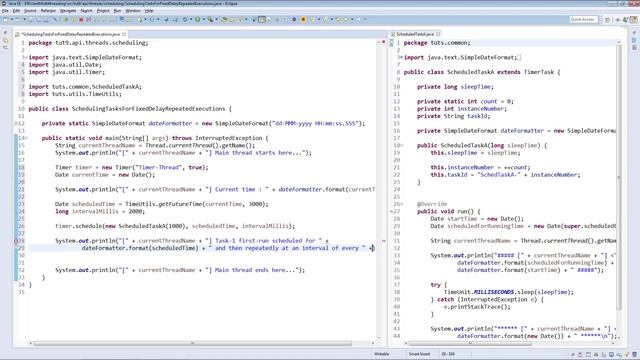This screenshot has height=360, width=640.
Task: Click the Debug bug launch icon
Action: [x=185, y=19]
